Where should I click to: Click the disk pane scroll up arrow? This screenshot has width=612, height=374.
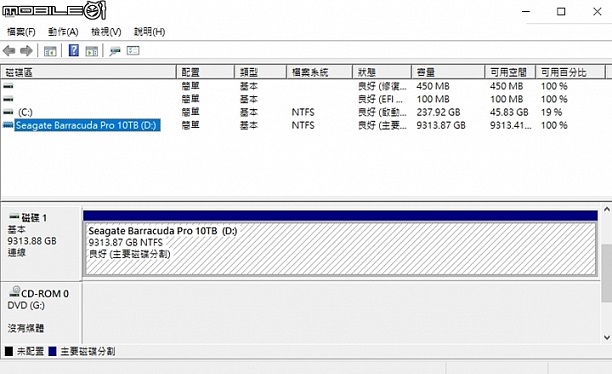(x=607, y=209)
